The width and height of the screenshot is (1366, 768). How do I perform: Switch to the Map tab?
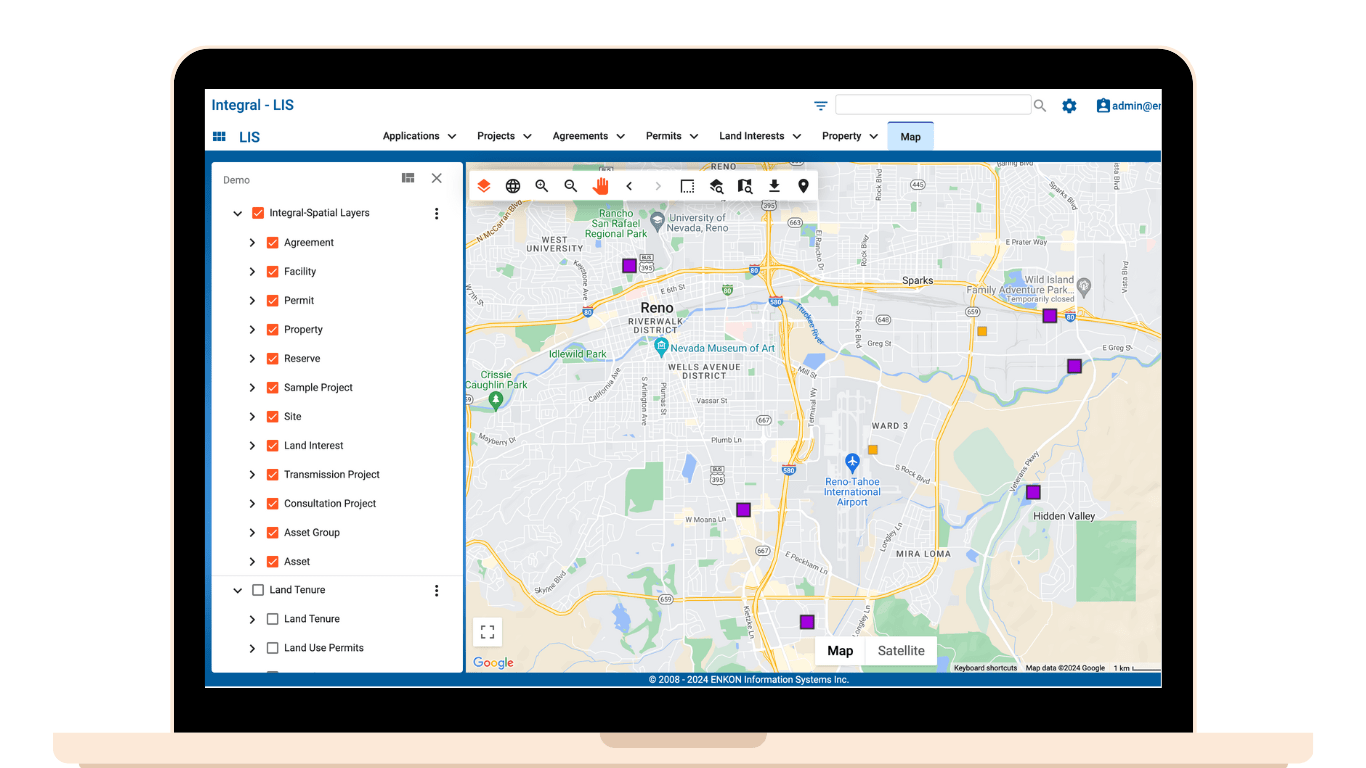(910, 136)
